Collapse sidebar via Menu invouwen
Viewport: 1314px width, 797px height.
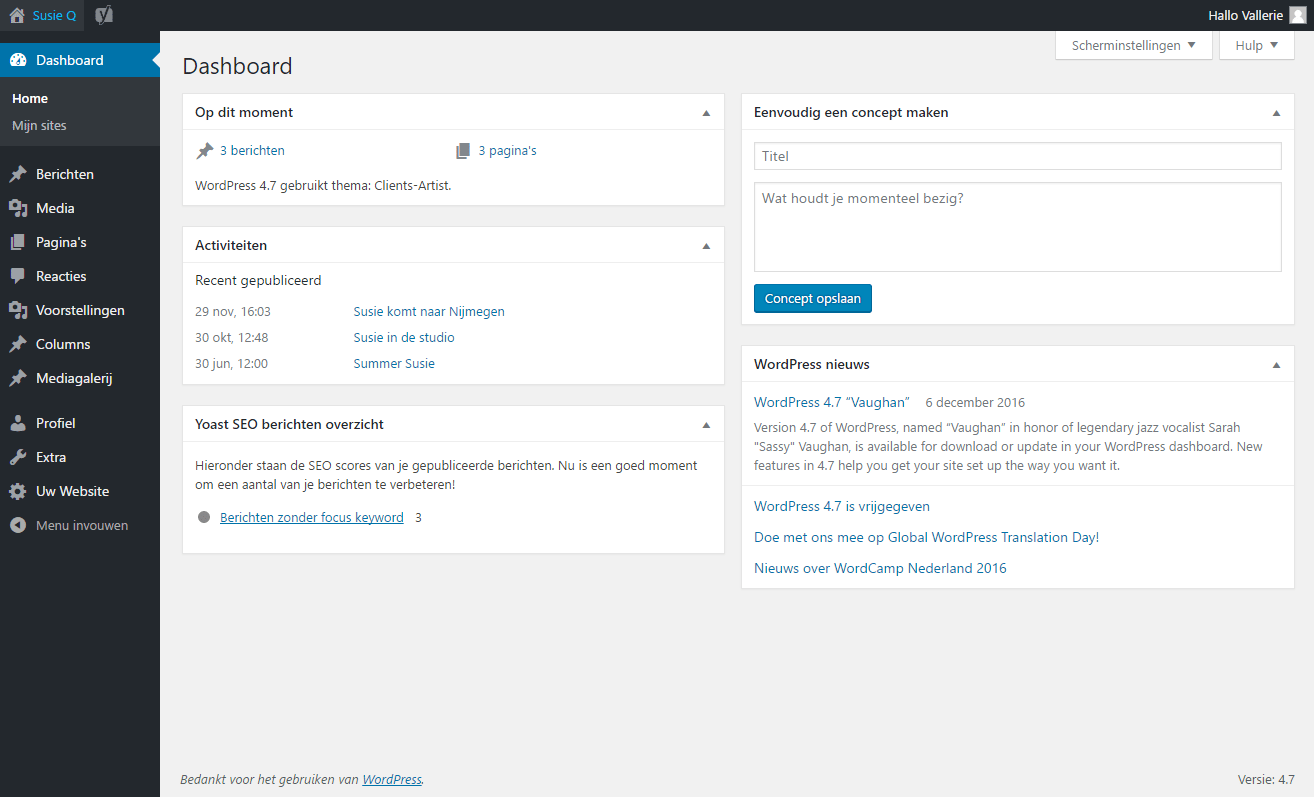80,525
